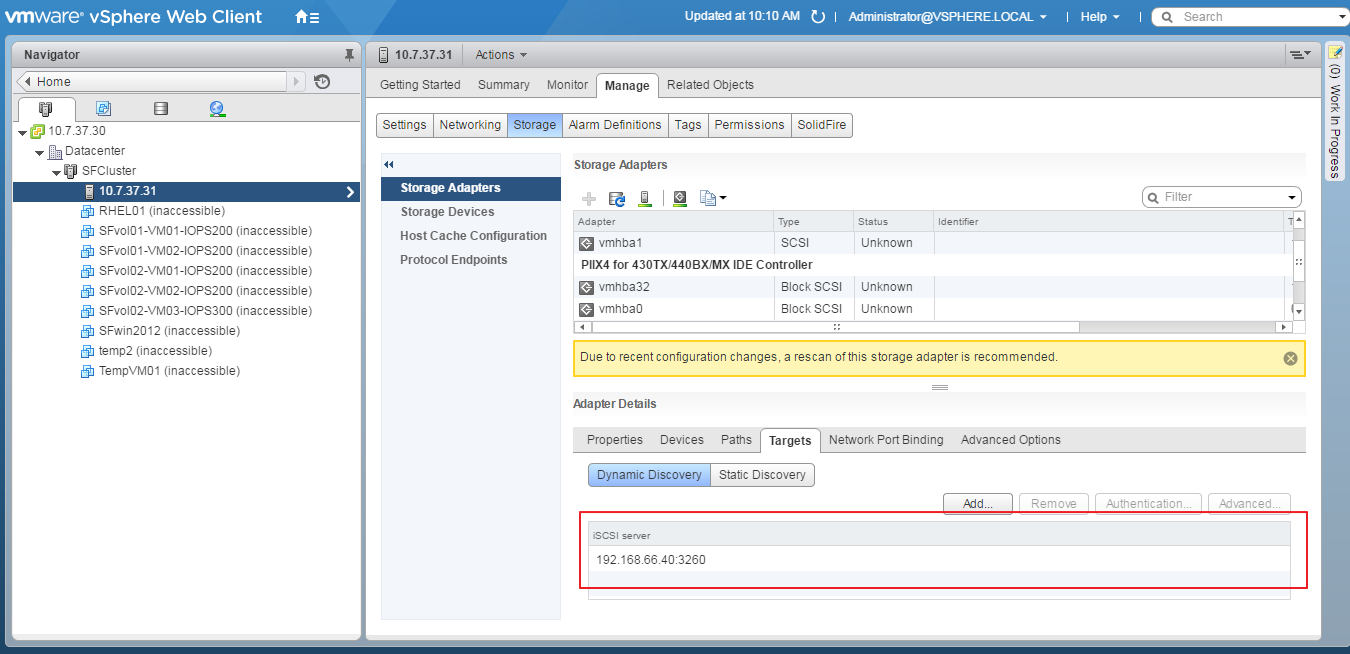Select Static Discovery toggle button
The width and height of the screenshot is (1350, 654).
[x=762, y=475]
